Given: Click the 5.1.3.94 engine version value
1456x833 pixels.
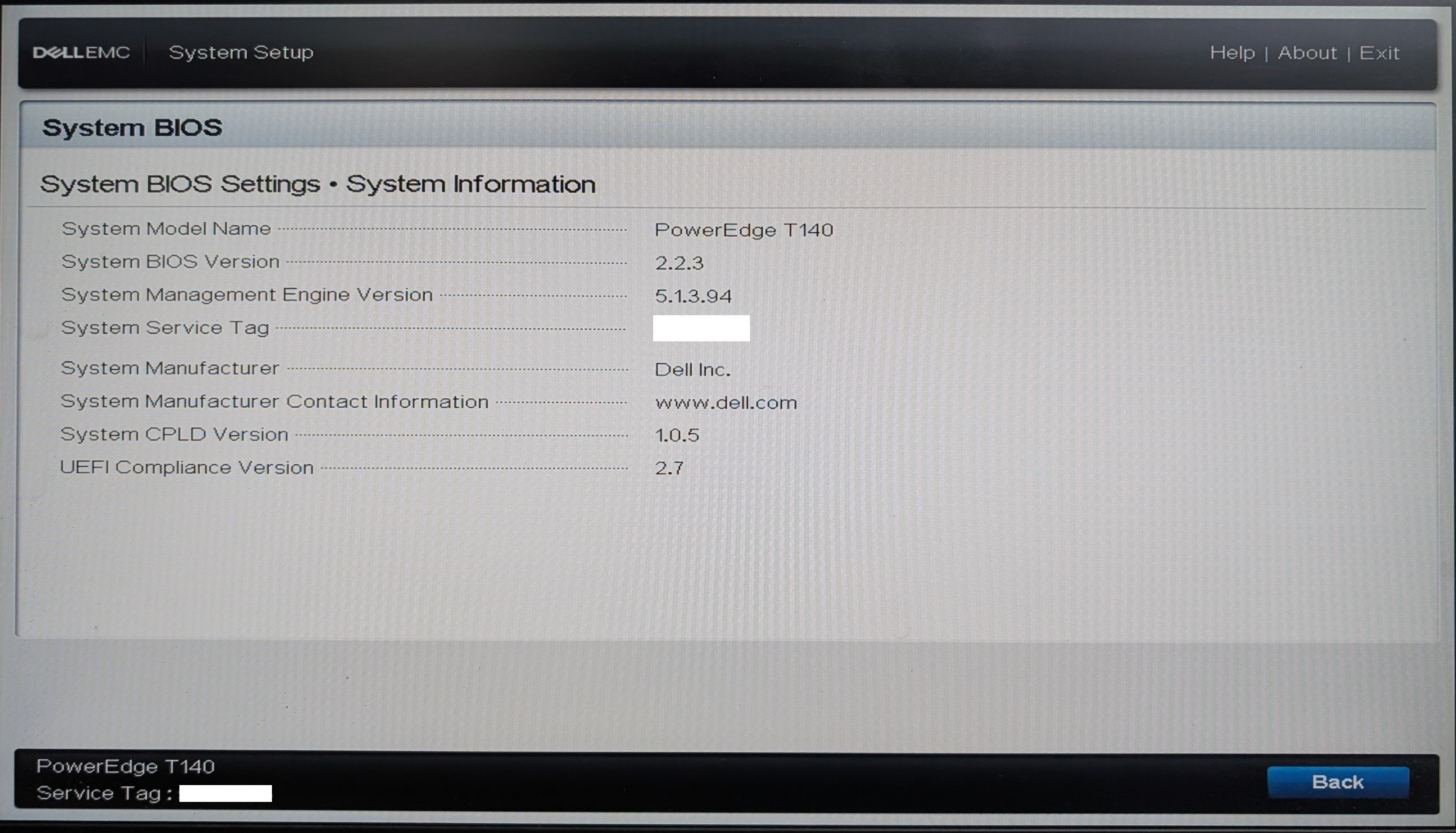Looking at the screenshot, I should pyautogui.click(x=693, y=296).
